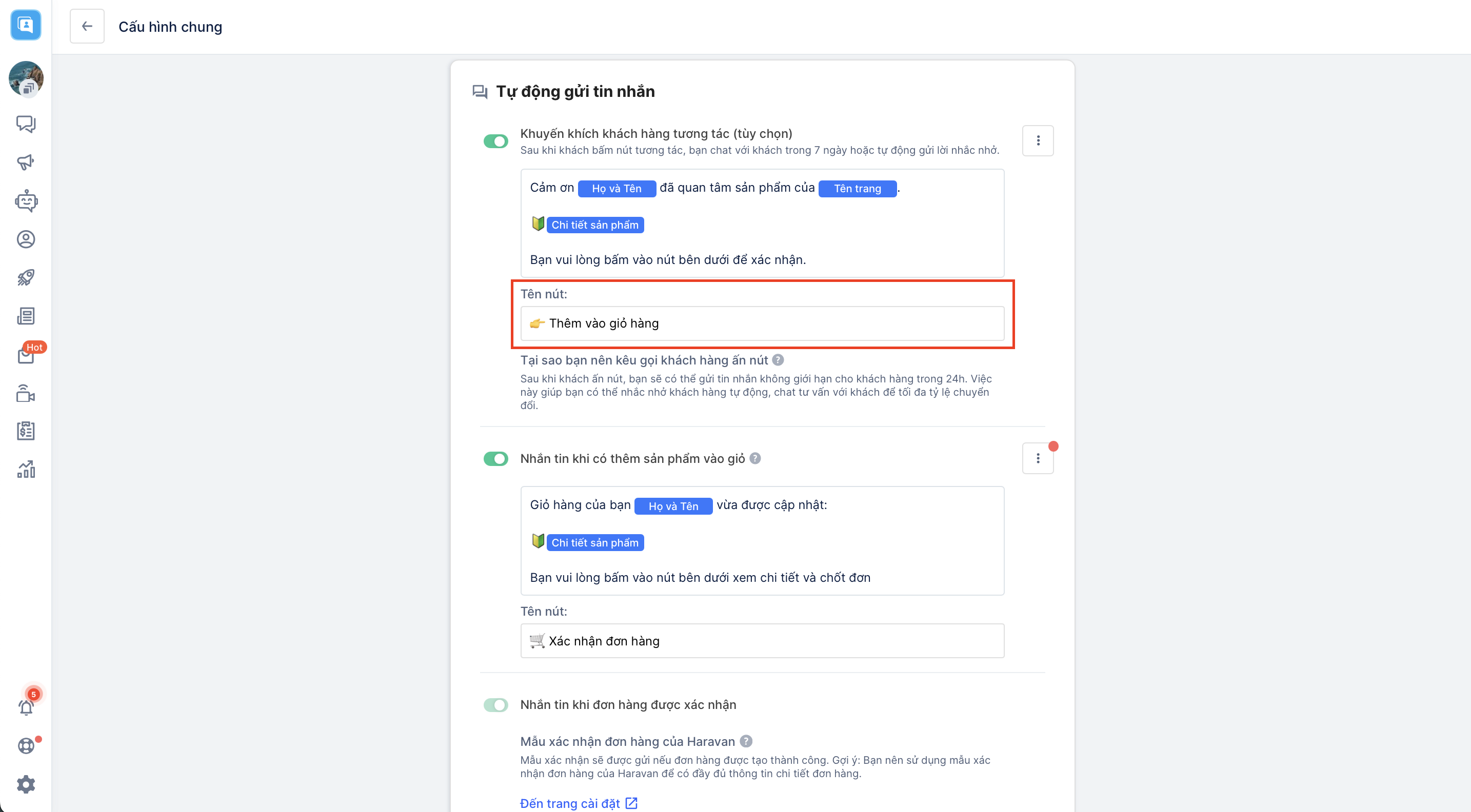Go back with the arrow button

pos(87,26)
